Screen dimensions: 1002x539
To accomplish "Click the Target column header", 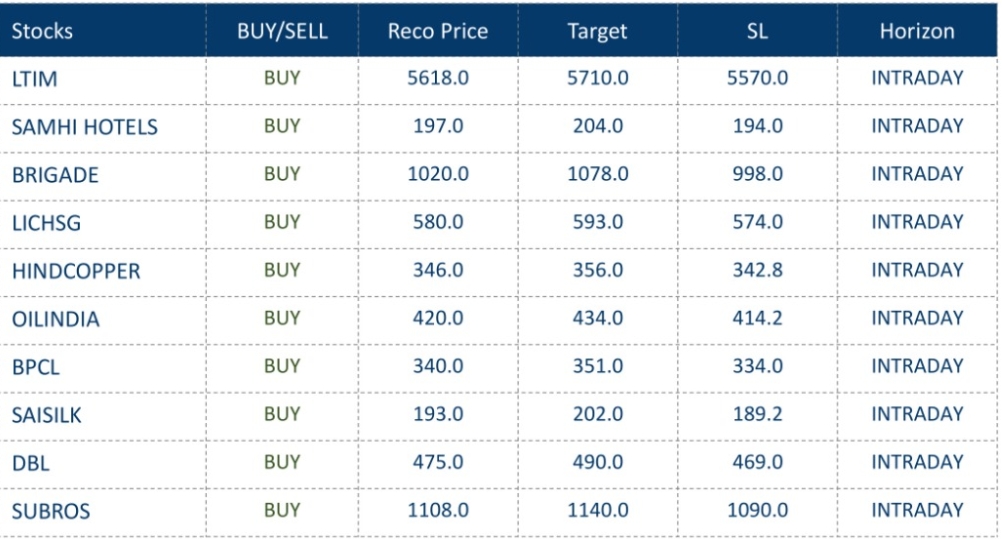I will click(x=597, y=31).
